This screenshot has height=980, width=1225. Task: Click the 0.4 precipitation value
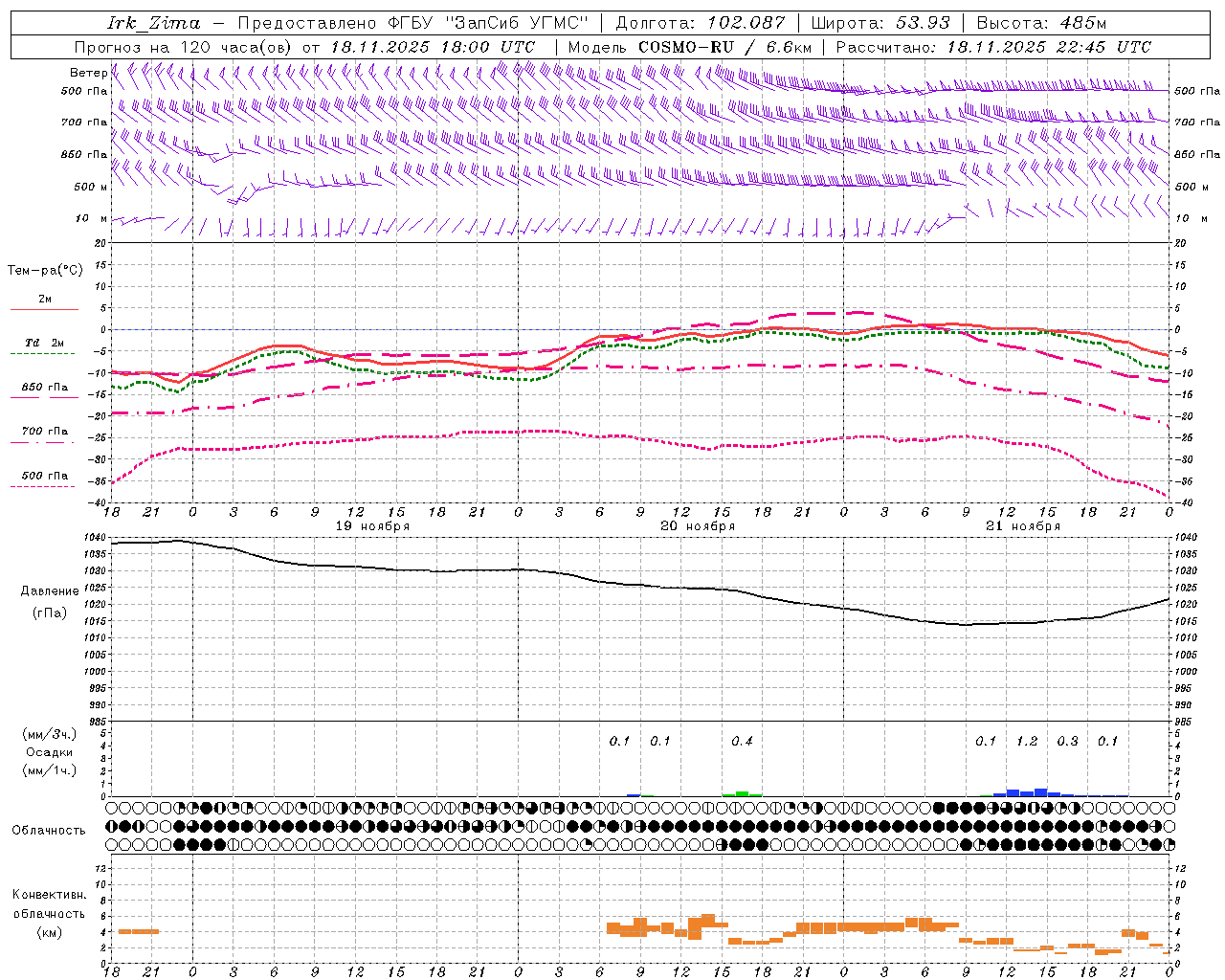click(742, 742)
